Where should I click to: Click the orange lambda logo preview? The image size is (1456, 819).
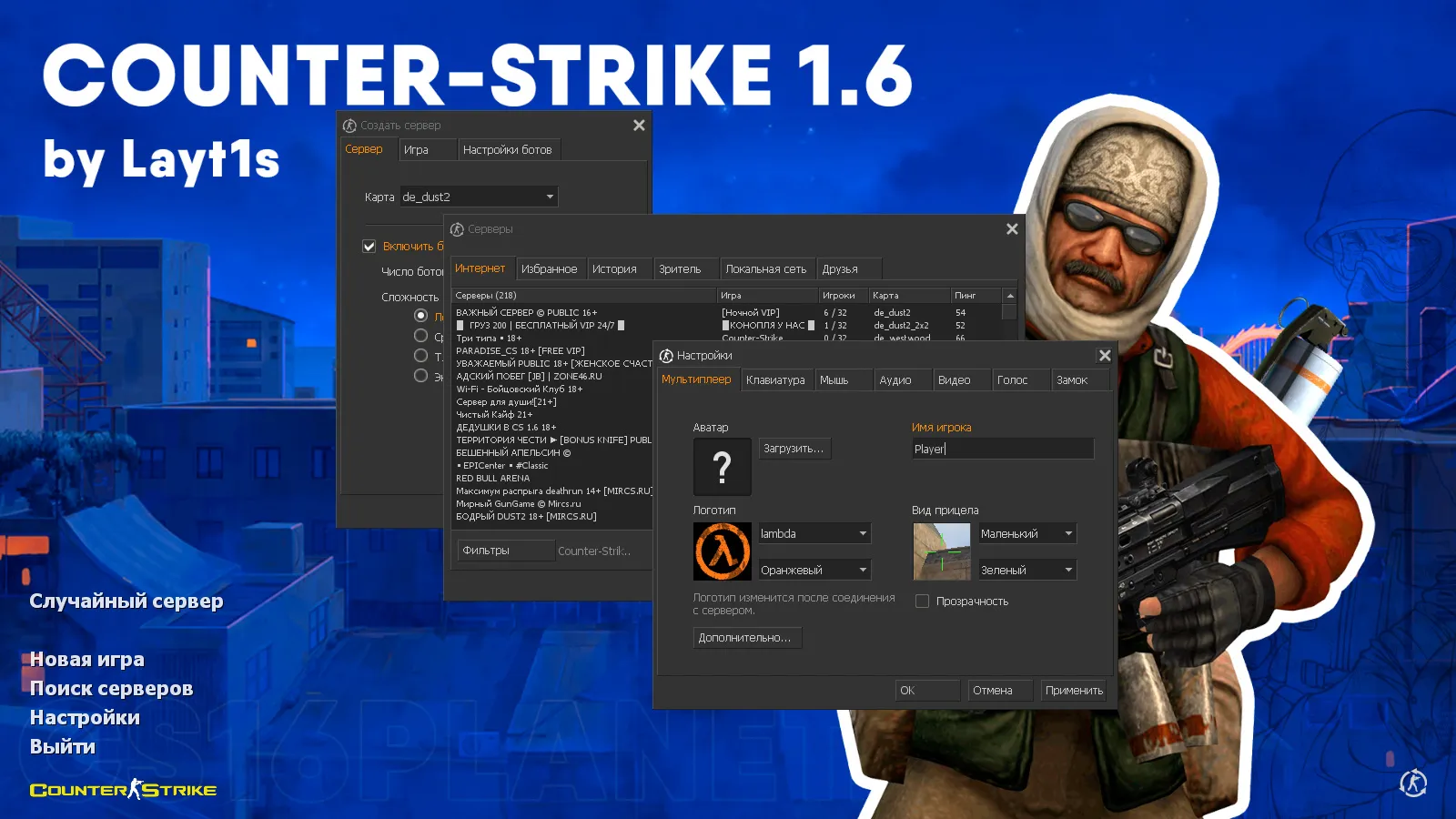click(x=722, y=551)
